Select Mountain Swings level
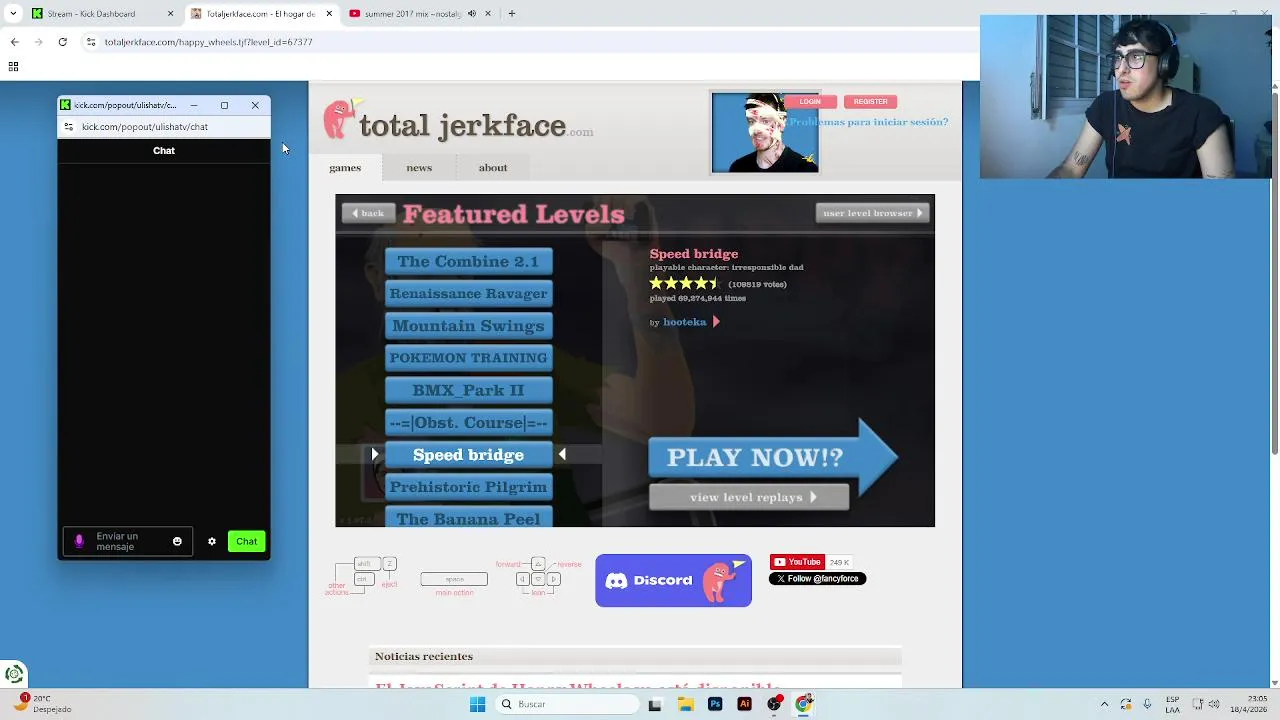 468,326
